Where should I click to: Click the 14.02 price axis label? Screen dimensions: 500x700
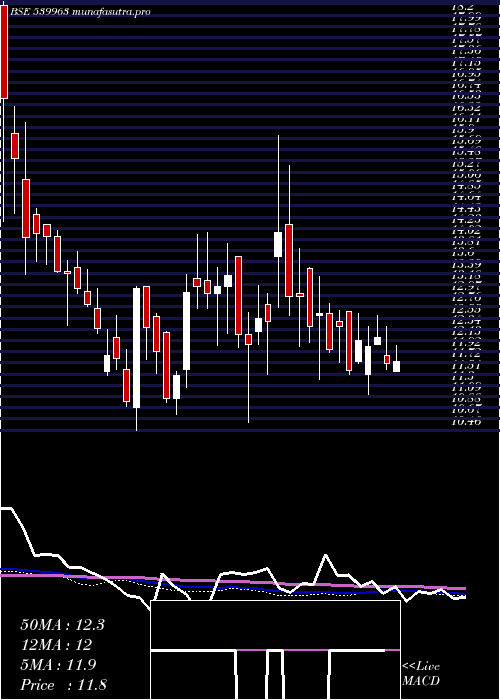point(466,231)
